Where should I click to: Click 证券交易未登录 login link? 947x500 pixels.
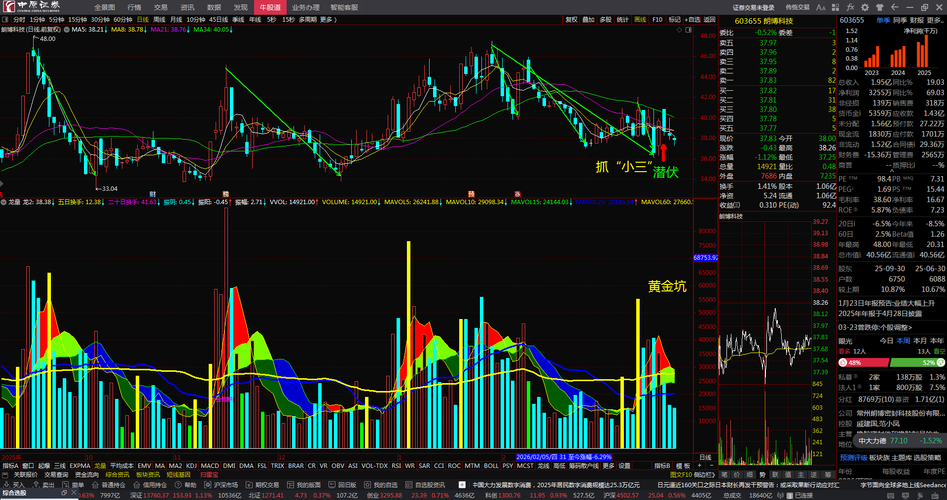point(753,8)
